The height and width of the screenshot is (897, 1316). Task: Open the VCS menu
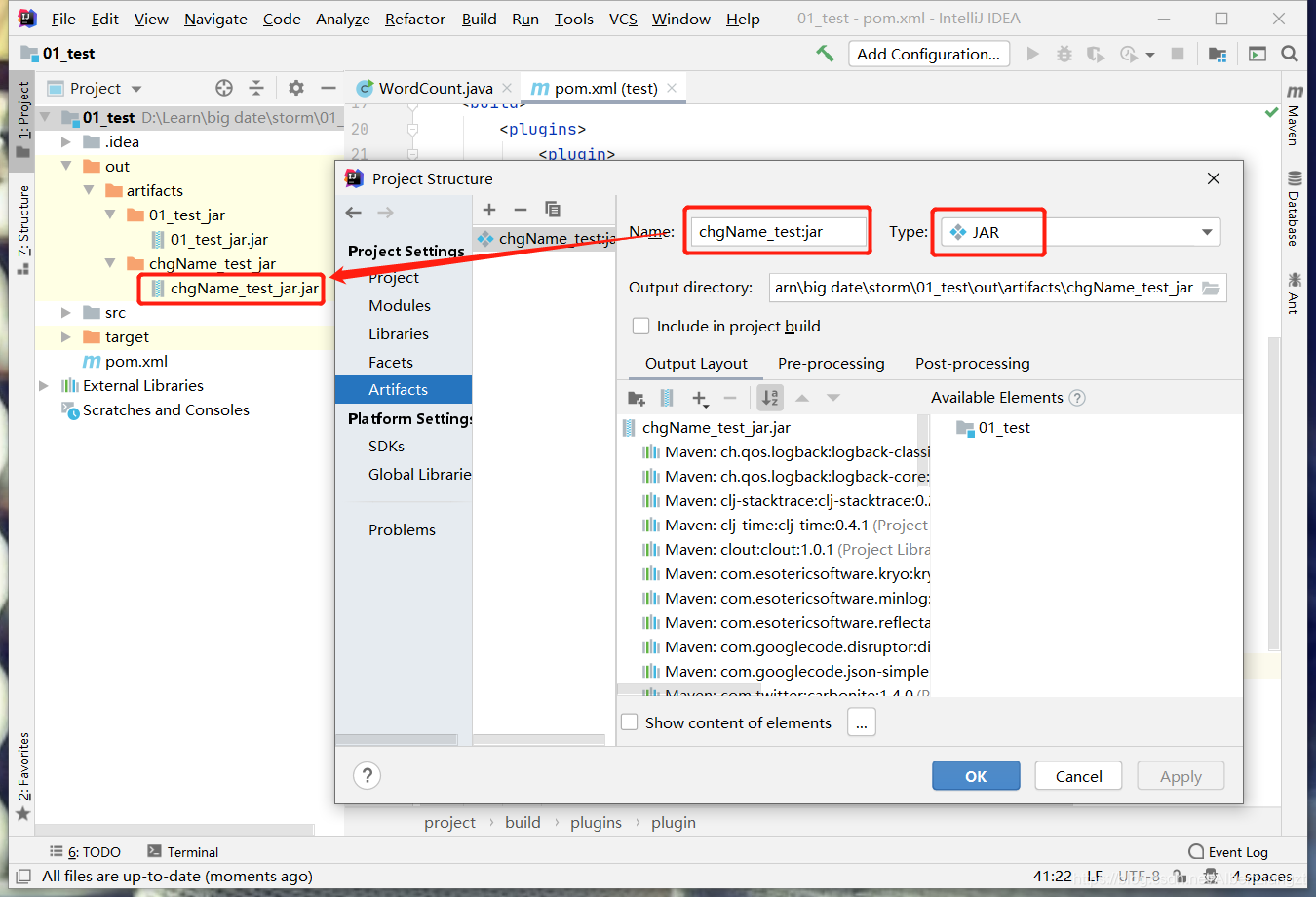coord(623,19)
